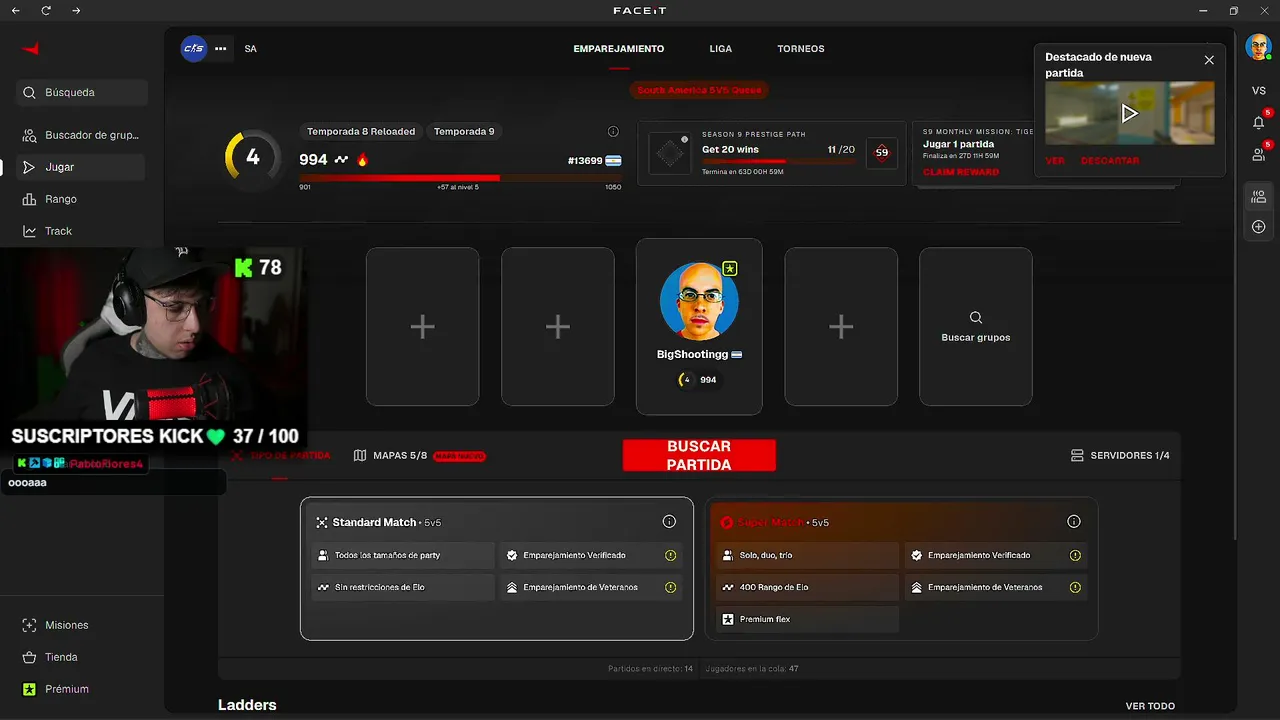Focus the Búsqueda search field

click(x=81, y=92)
